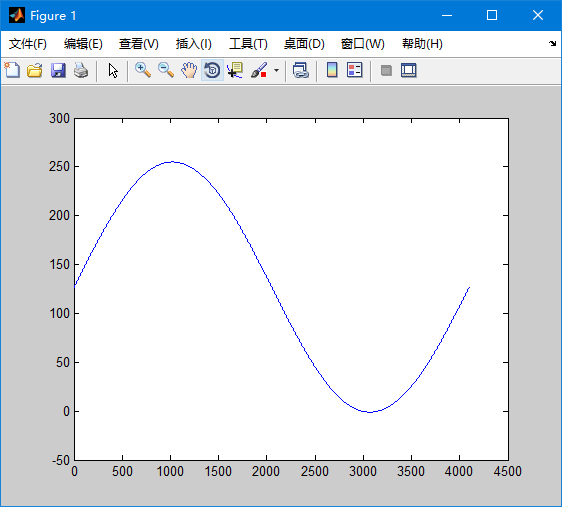The image size is (562, 507).
Task: Open the 查看(V) menu
Action: (x=139, y=44)
